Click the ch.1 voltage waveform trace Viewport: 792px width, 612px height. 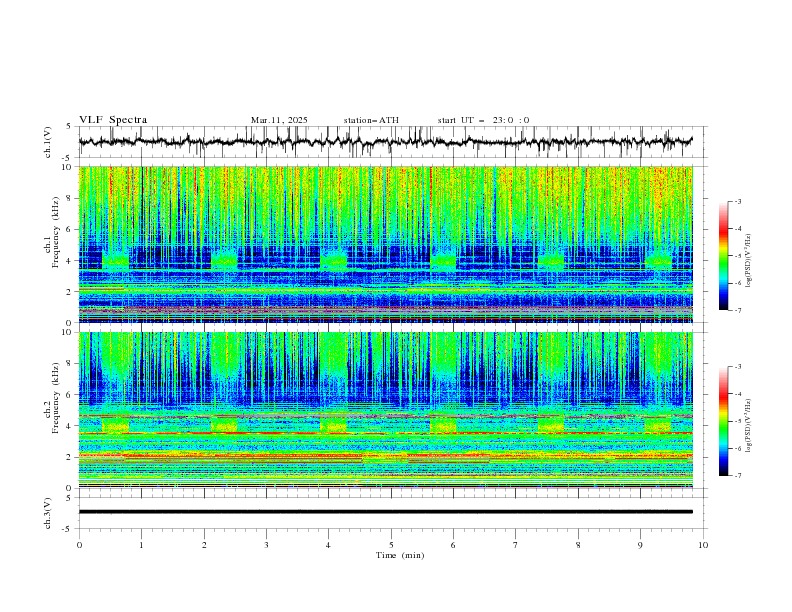coord(385,142)
